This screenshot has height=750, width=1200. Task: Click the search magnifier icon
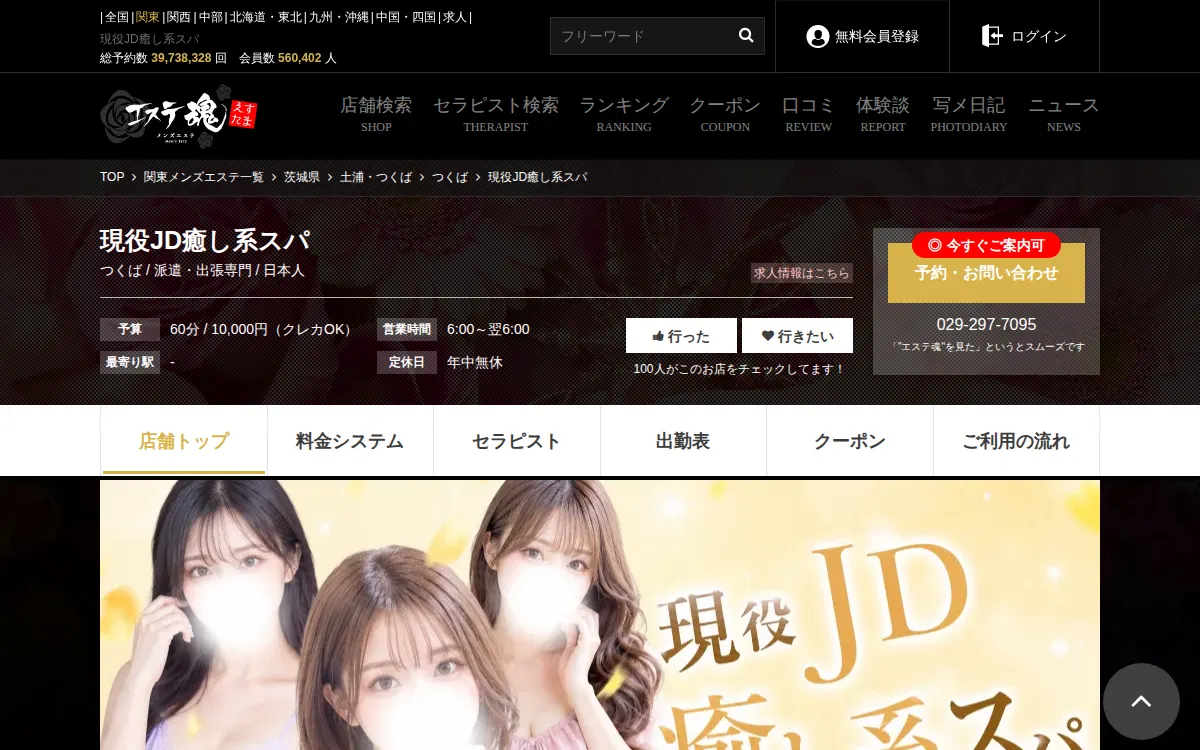746,35
